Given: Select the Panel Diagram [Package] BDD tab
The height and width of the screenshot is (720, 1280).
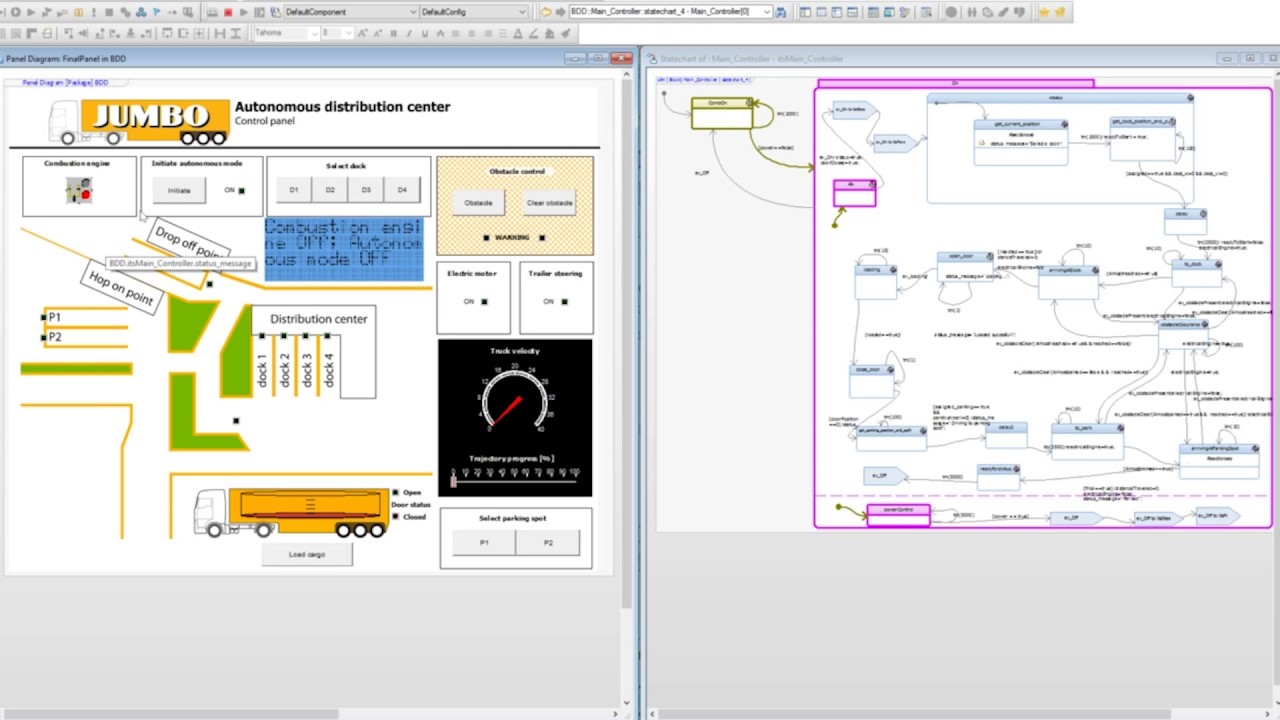Looking at the screenshot, I should [x=64, y=82].
